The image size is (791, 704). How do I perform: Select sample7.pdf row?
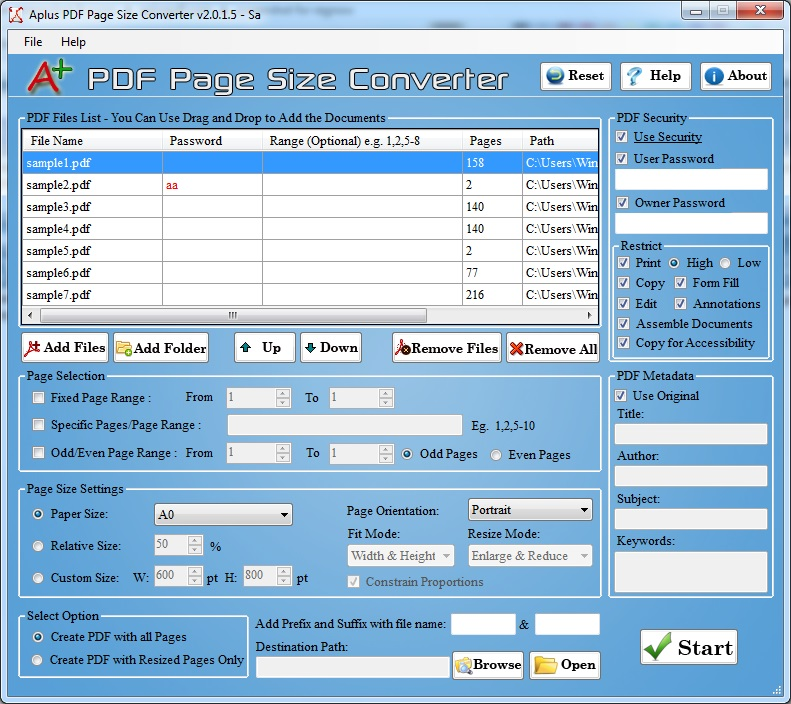click(x=310, y=295)
